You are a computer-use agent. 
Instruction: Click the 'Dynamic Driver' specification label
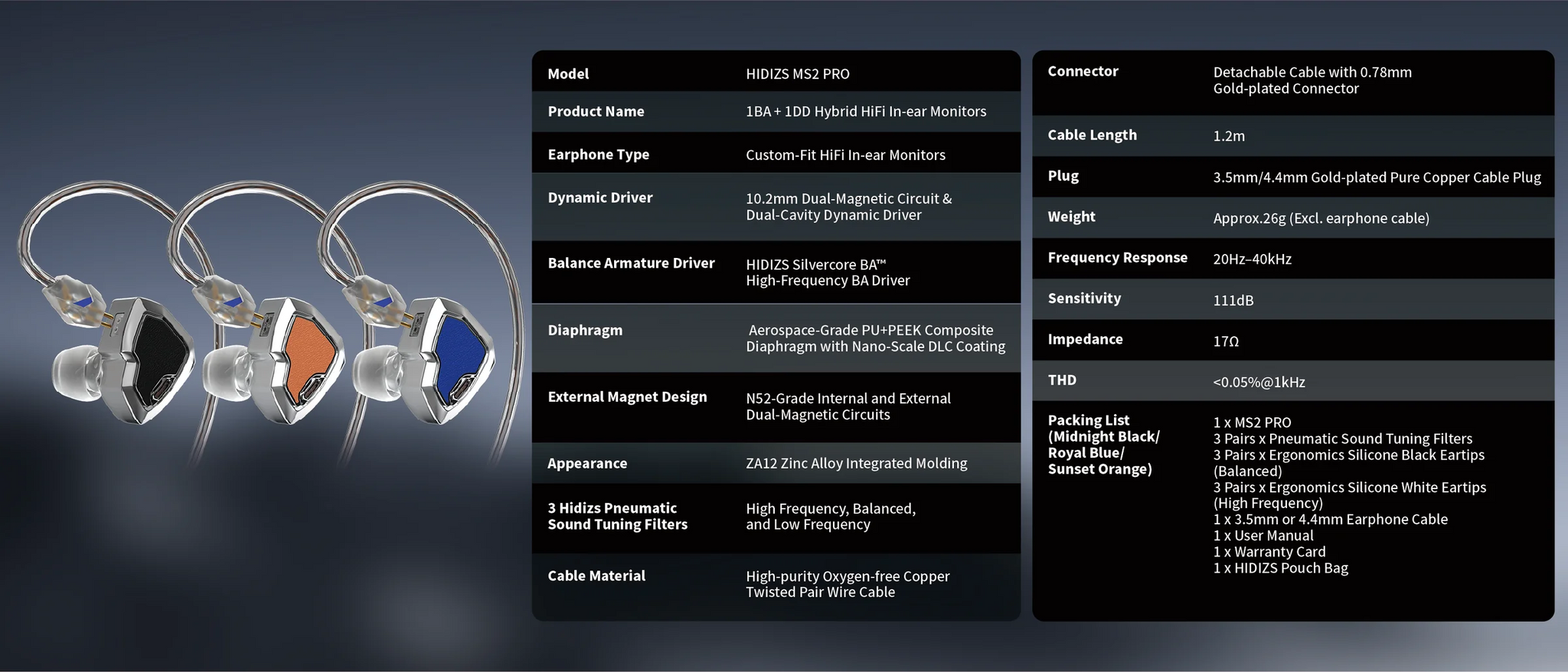599,197
